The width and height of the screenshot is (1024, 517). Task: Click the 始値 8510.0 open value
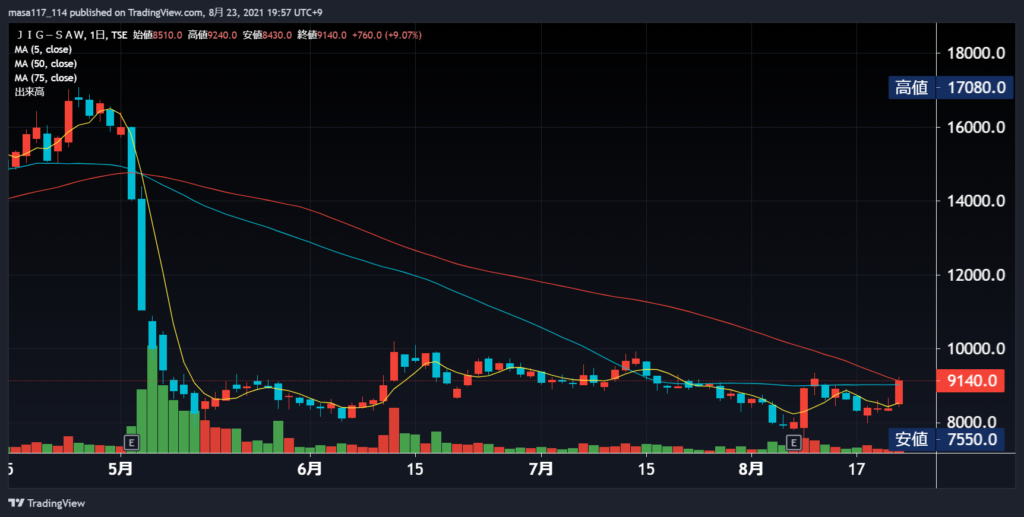(x=158, y=35)
